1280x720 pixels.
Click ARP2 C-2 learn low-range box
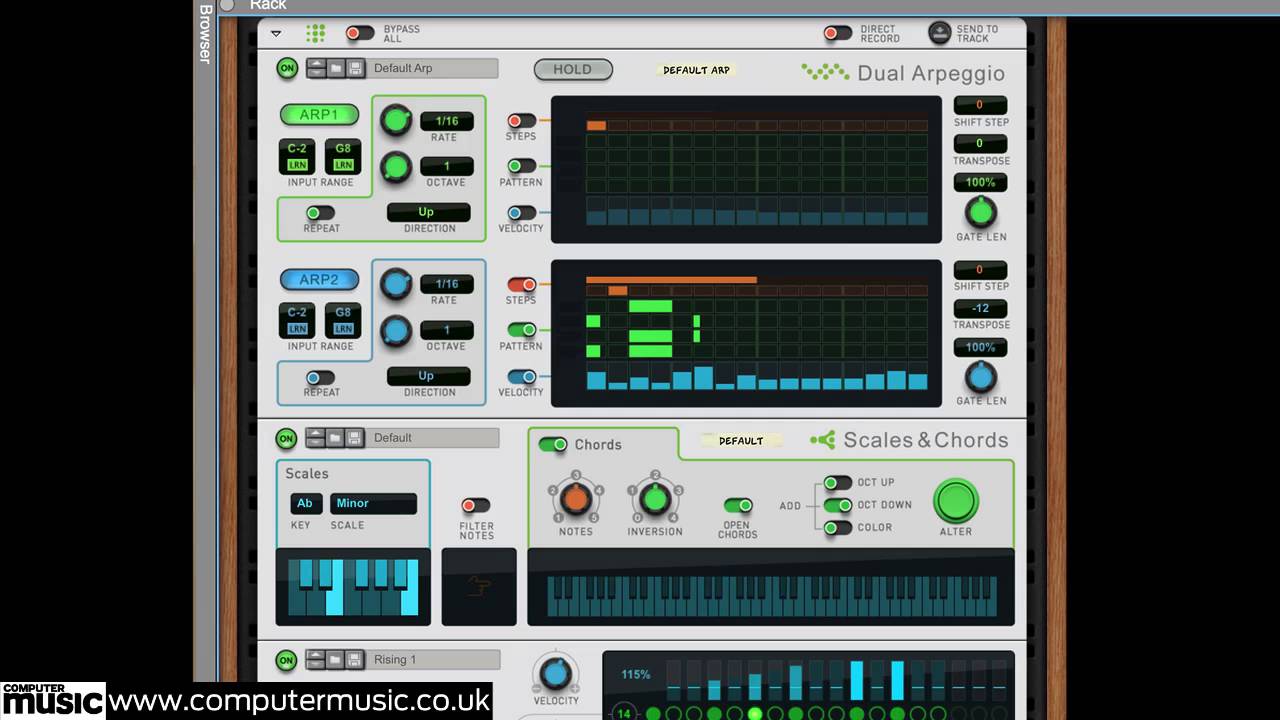tap(297, 321)
